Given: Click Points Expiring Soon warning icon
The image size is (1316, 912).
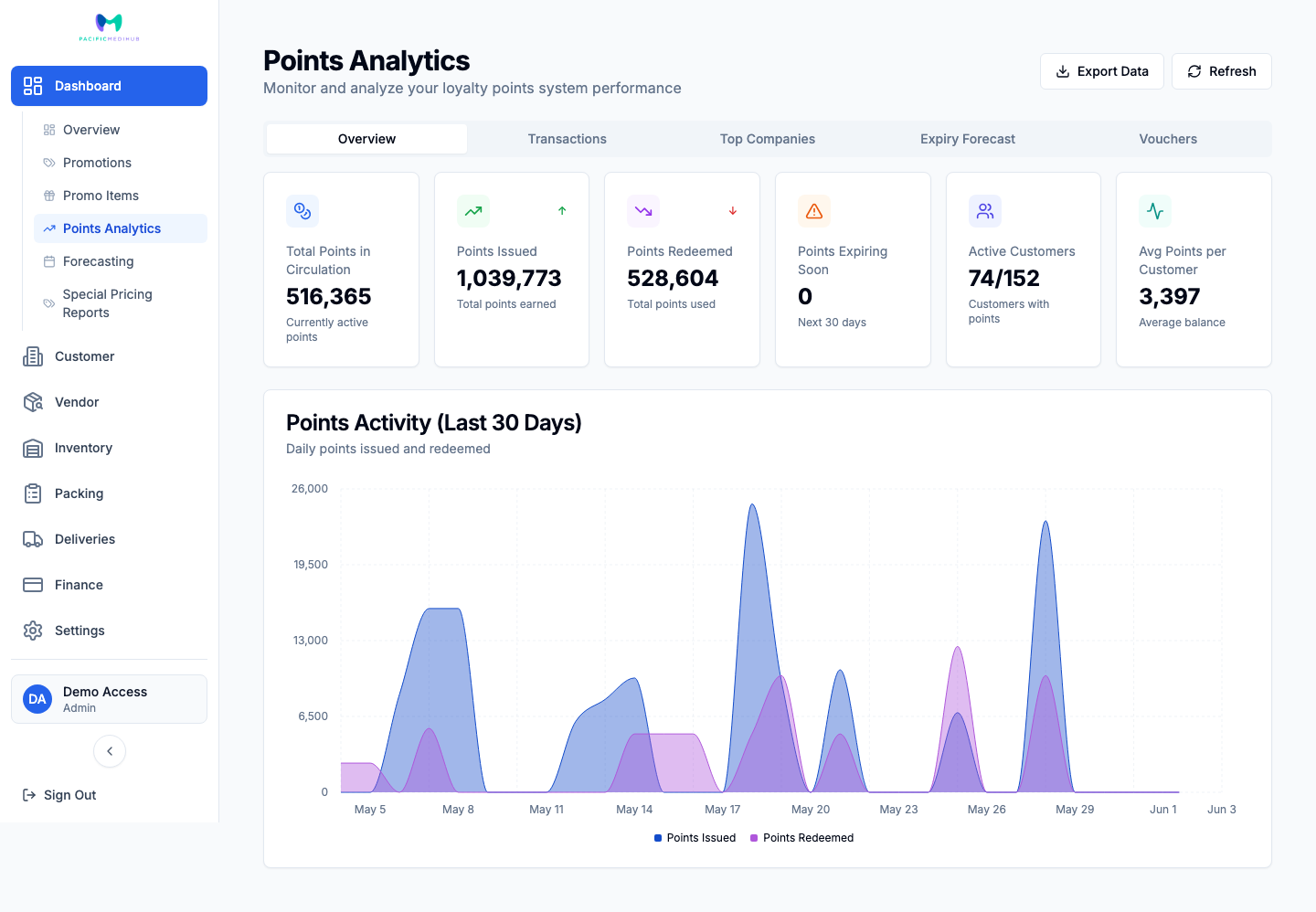Looking at the screenshot, I should (x=814, y=211).
